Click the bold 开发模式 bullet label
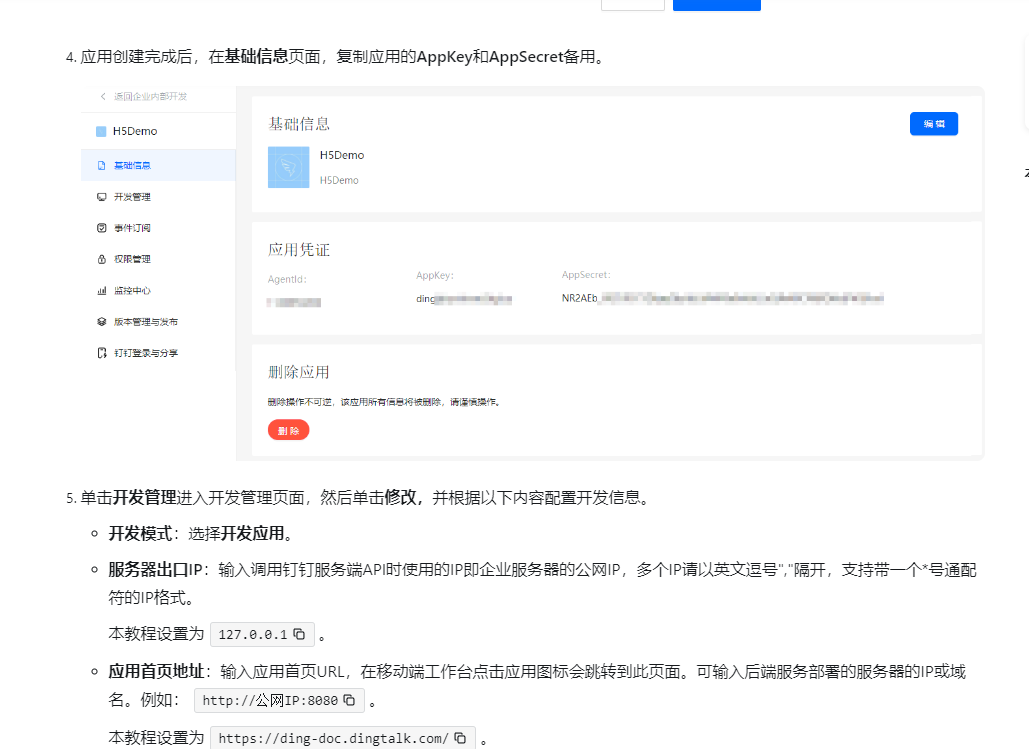Image resolution: width=1029 pixels, height=749 pixels. click(140, 534)
